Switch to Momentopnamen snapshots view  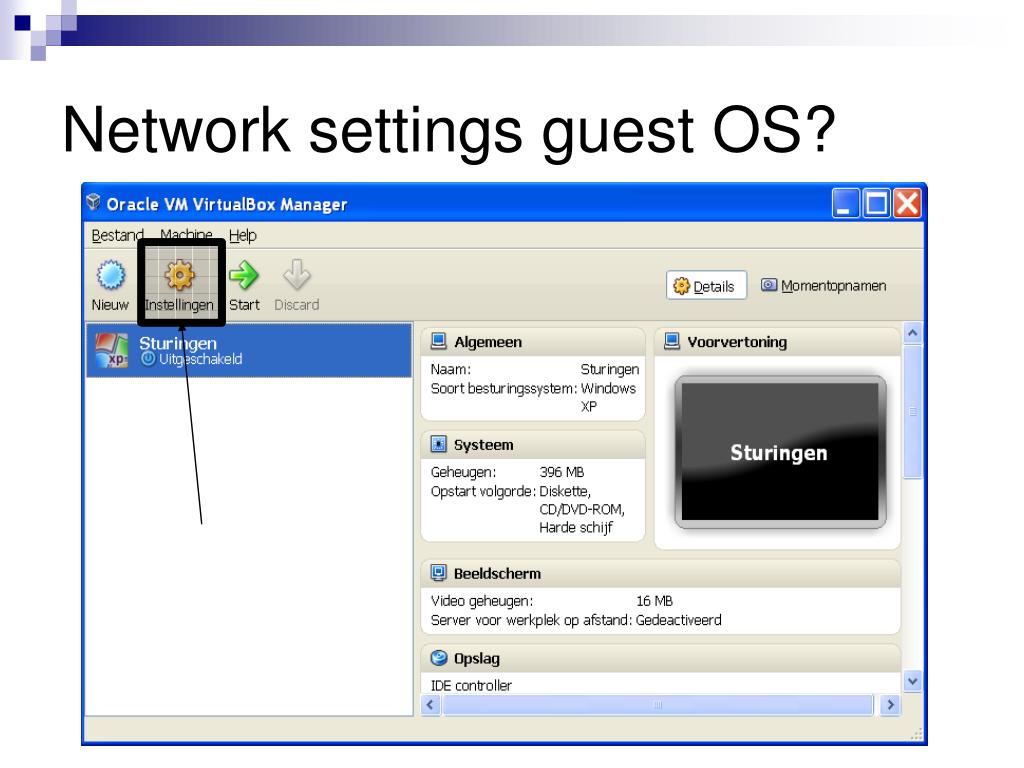pos(824,285)
